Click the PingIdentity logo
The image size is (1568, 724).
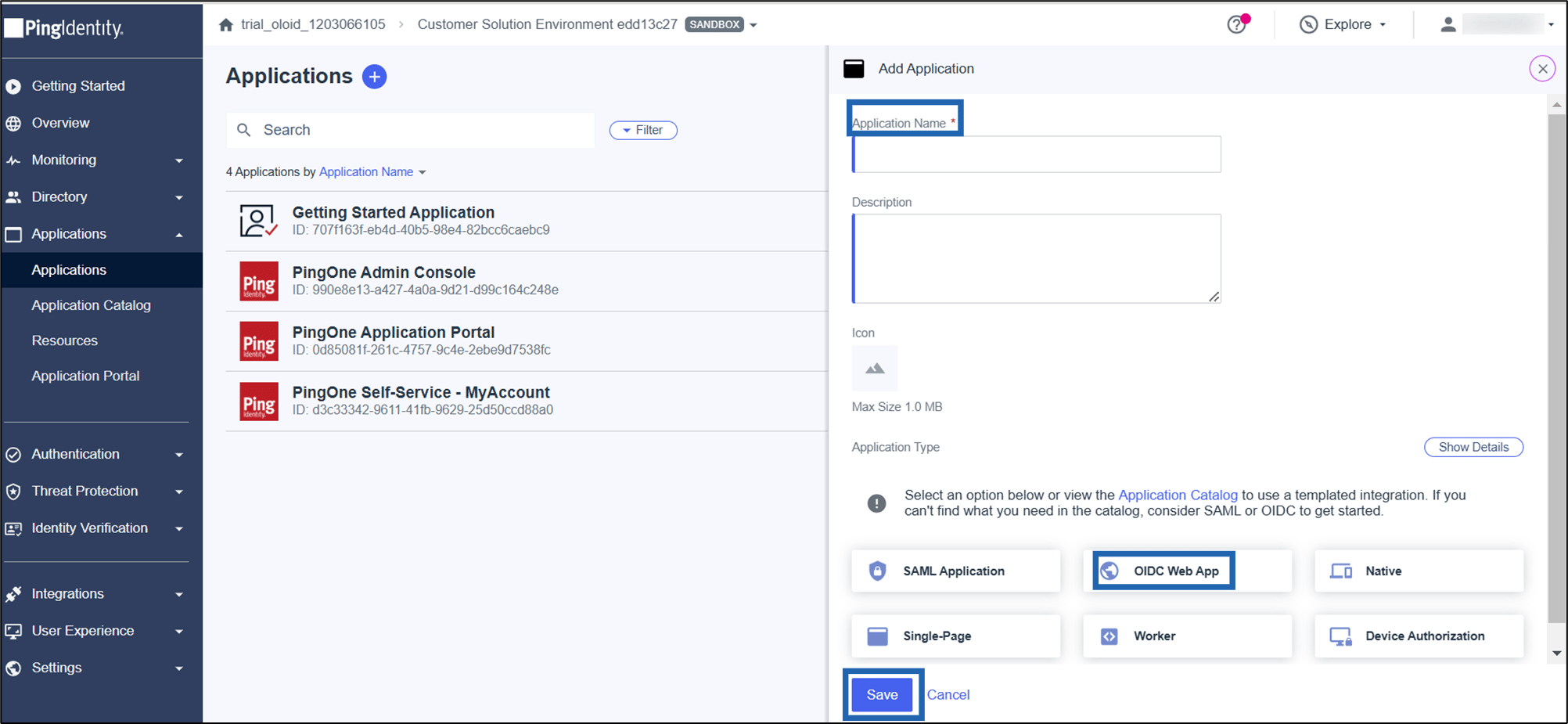[64, 29]
